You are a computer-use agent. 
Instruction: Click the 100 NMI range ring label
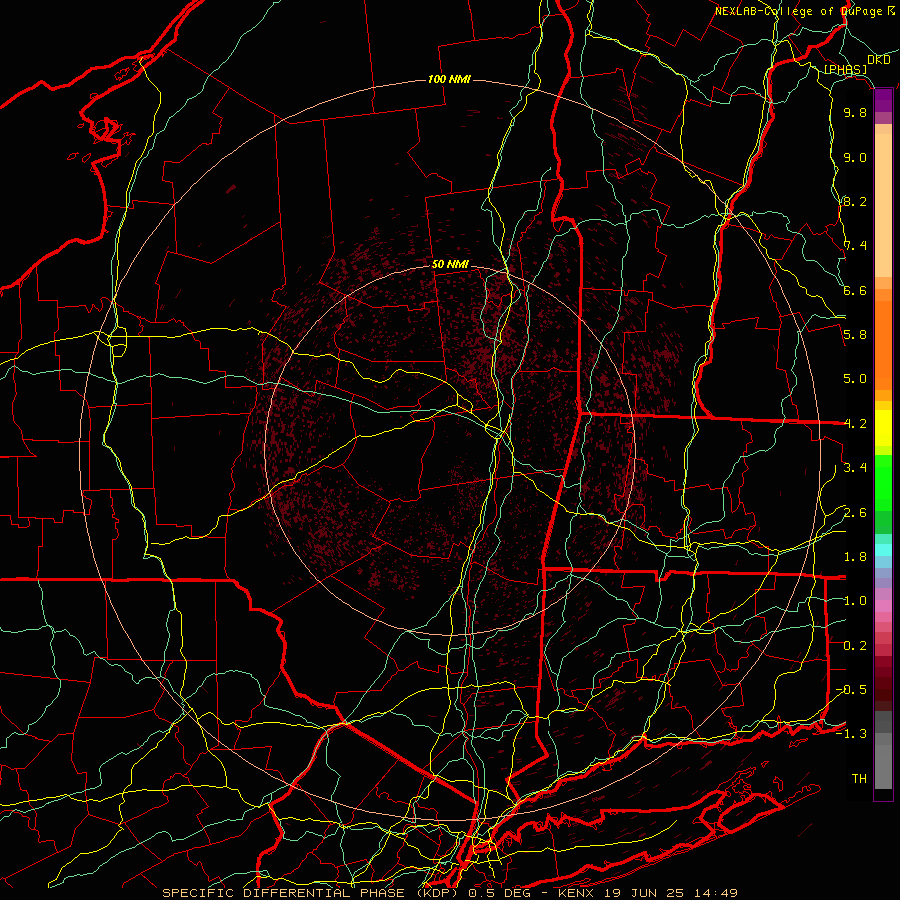tap(449, 79)
